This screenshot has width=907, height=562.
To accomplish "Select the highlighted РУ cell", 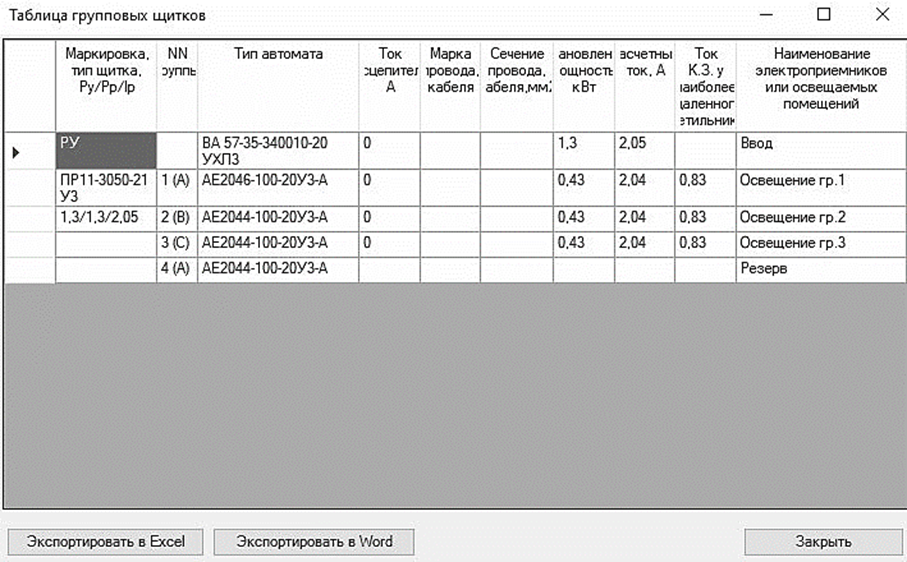I will (x=105, y=151).
